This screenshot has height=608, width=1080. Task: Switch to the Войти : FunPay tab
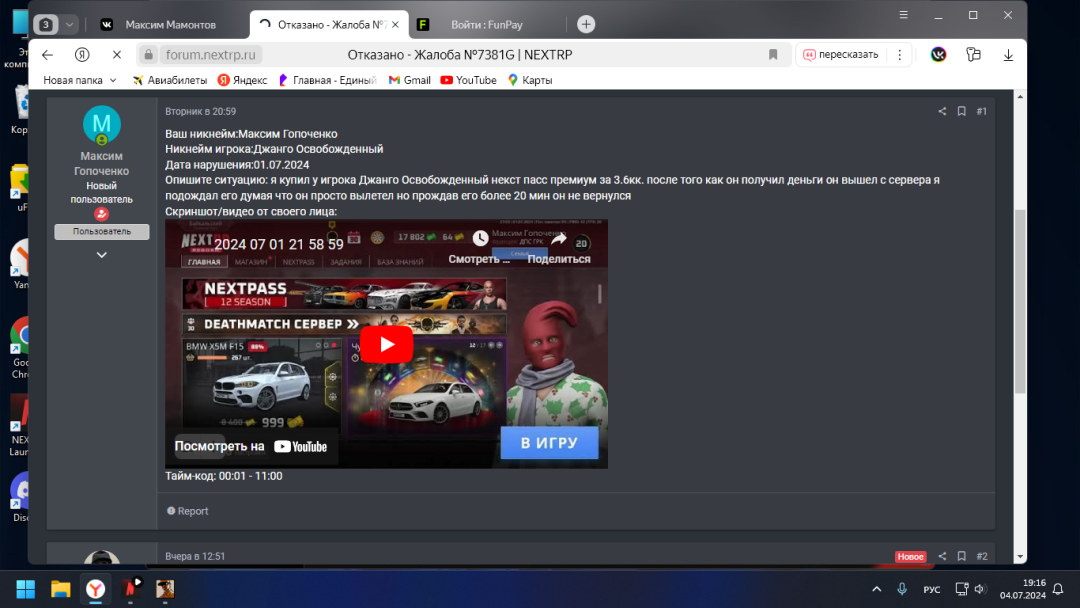(486, 25)
